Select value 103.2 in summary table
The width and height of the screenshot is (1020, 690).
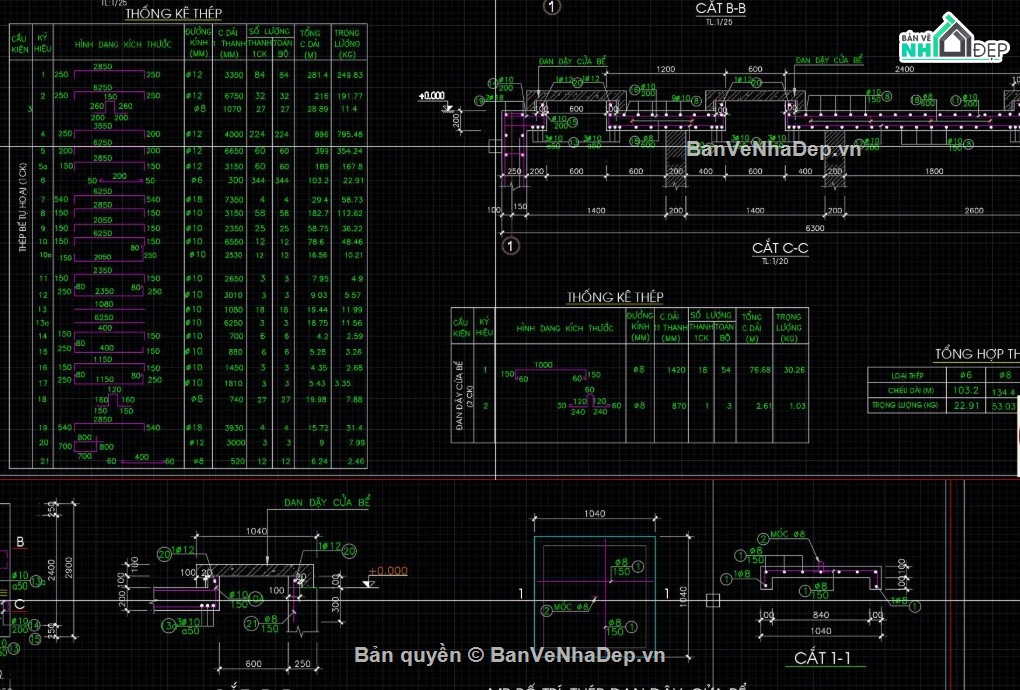coord(966,390)
